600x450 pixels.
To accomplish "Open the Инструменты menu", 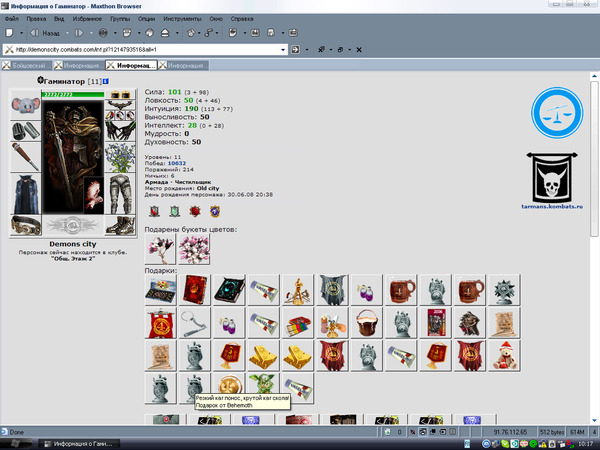I will [x=182, y=19].
